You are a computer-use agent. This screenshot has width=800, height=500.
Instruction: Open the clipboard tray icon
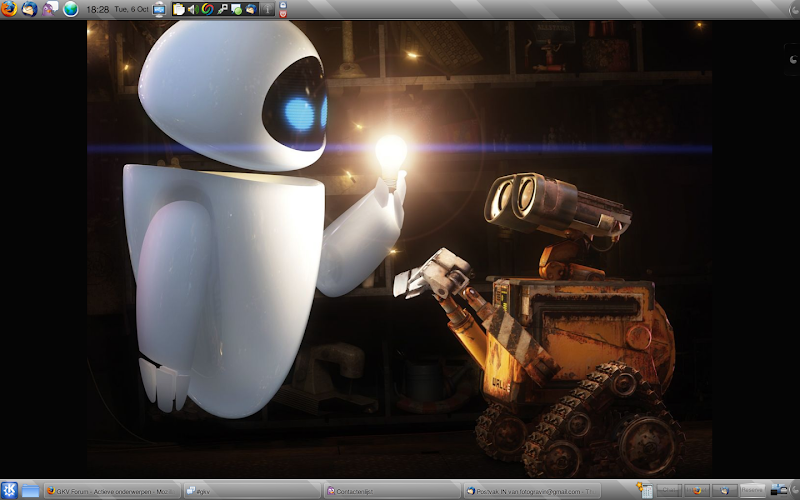coord(179,9)
